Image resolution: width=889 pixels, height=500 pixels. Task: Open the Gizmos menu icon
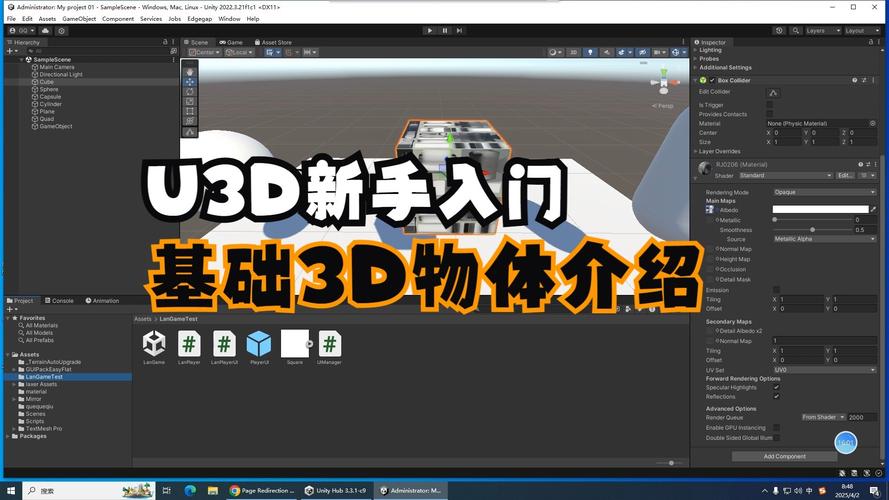pyautogui.click(x=677, y=52)
